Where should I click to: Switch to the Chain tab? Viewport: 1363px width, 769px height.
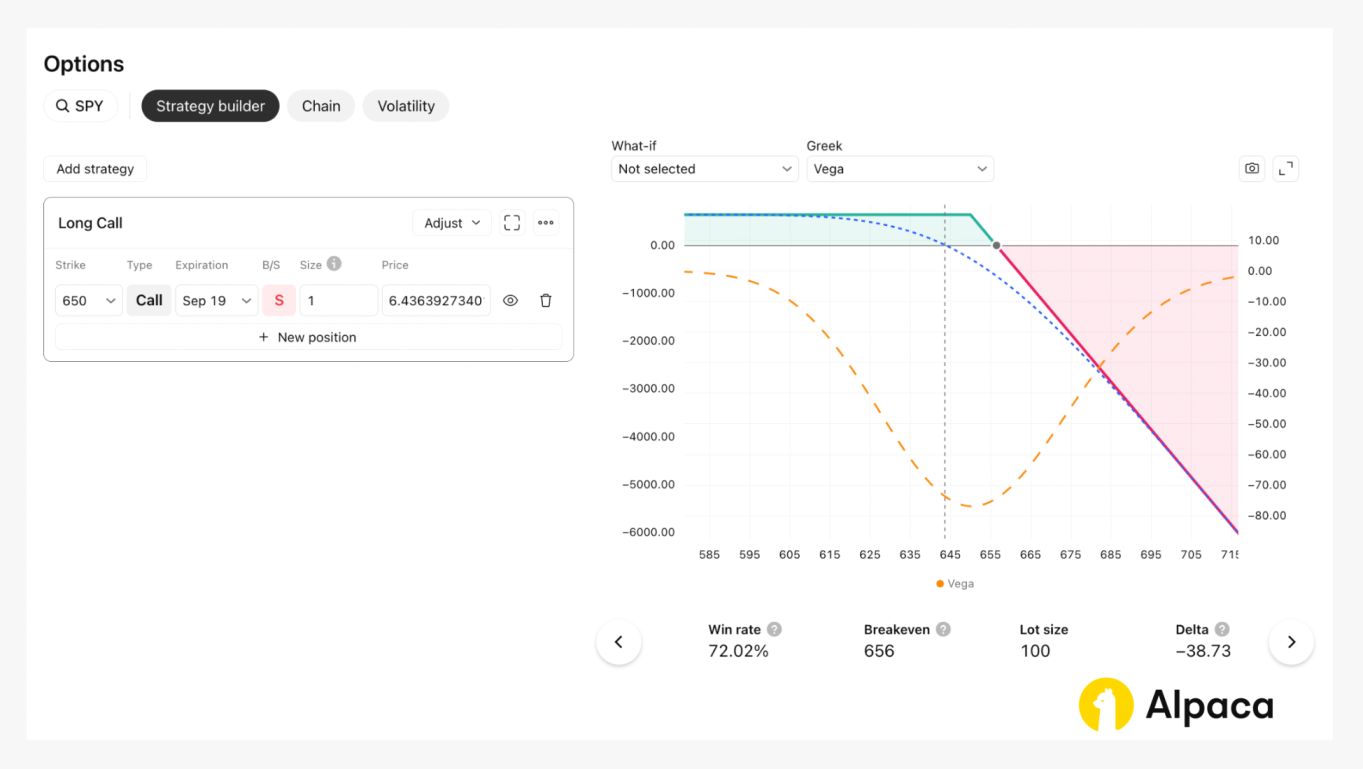pyautogui.click(x=320, y=105)
